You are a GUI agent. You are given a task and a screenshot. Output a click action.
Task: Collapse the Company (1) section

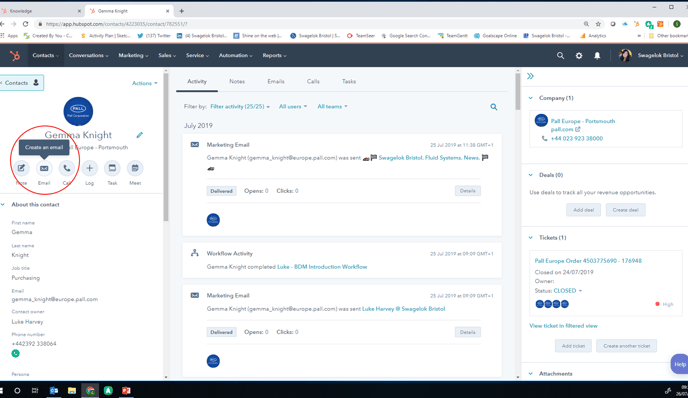[x=530, y=98]
